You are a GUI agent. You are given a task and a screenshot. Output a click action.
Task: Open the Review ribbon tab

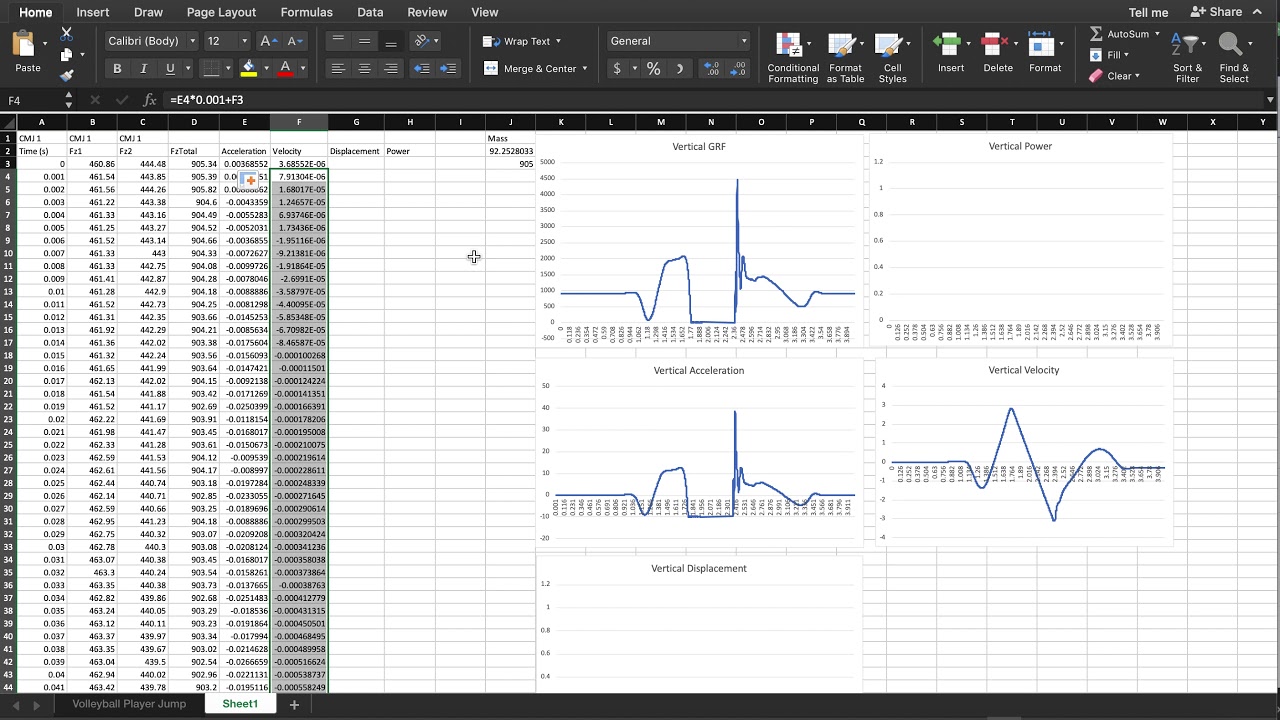[427, 12]
